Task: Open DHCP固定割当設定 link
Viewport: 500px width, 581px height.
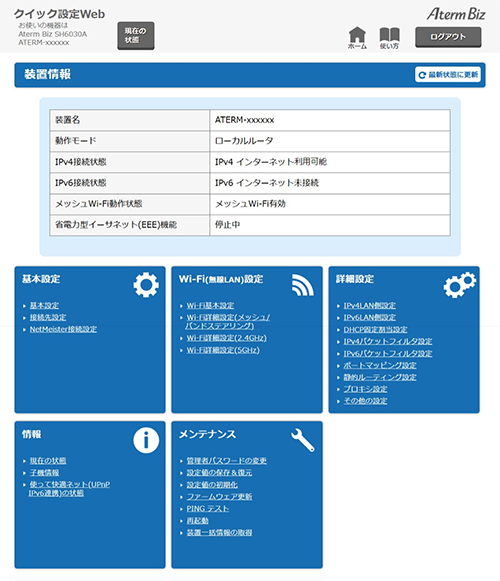Action: point(375,329)
